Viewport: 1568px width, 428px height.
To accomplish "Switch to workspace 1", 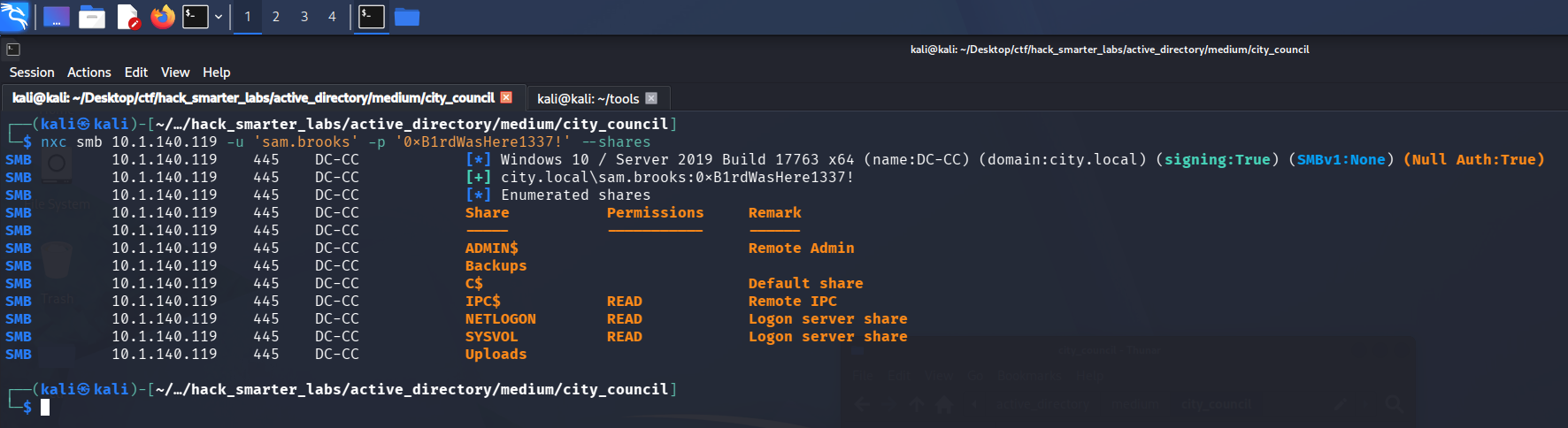I will (x=248, y=17).
